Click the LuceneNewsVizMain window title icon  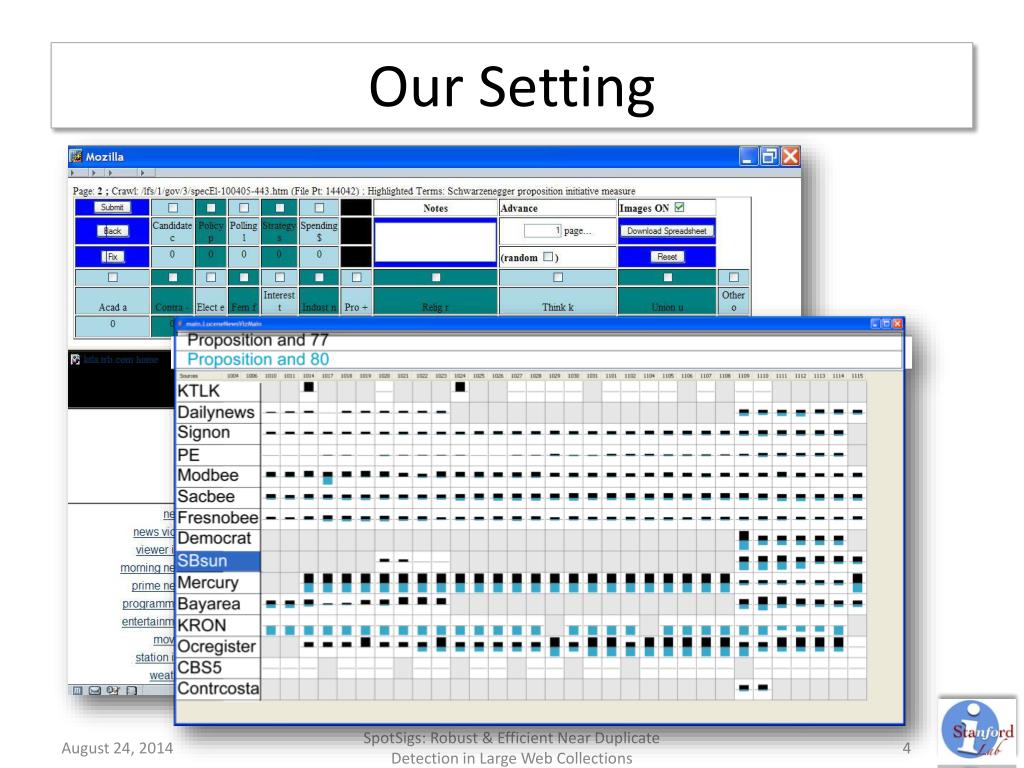(180, 323)
